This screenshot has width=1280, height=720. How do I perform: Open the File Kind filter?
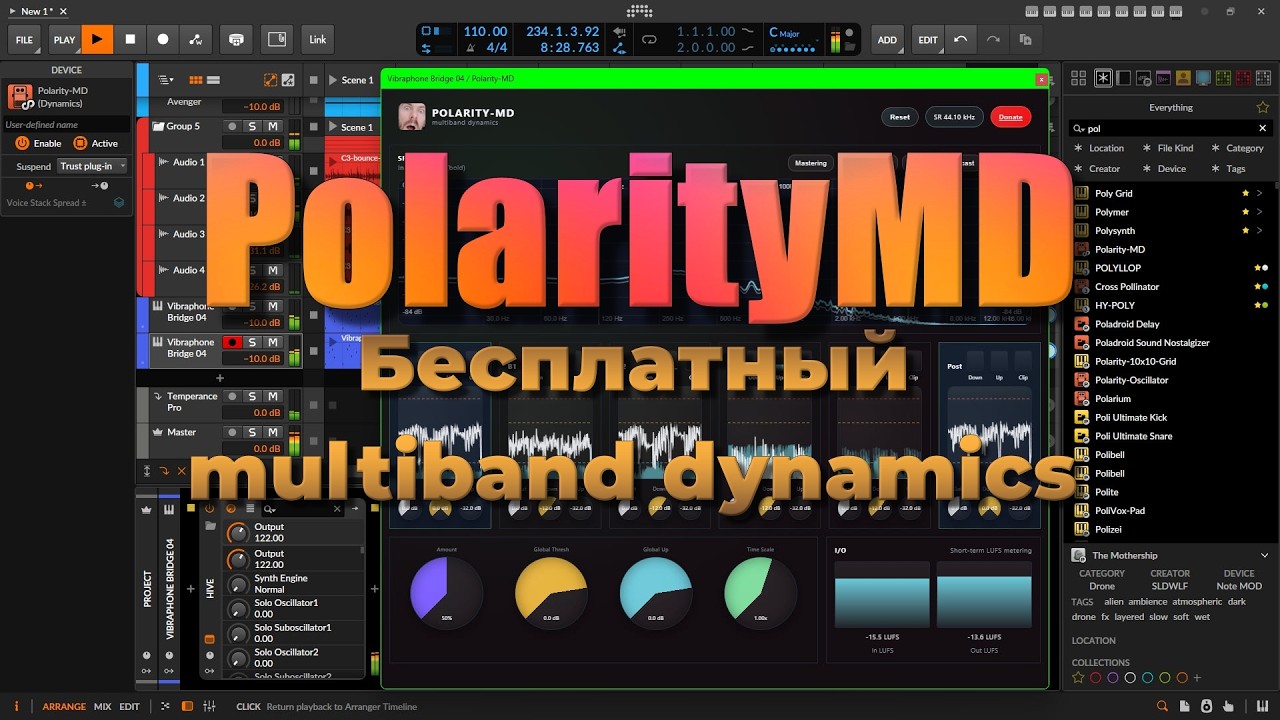[1169, 148]
